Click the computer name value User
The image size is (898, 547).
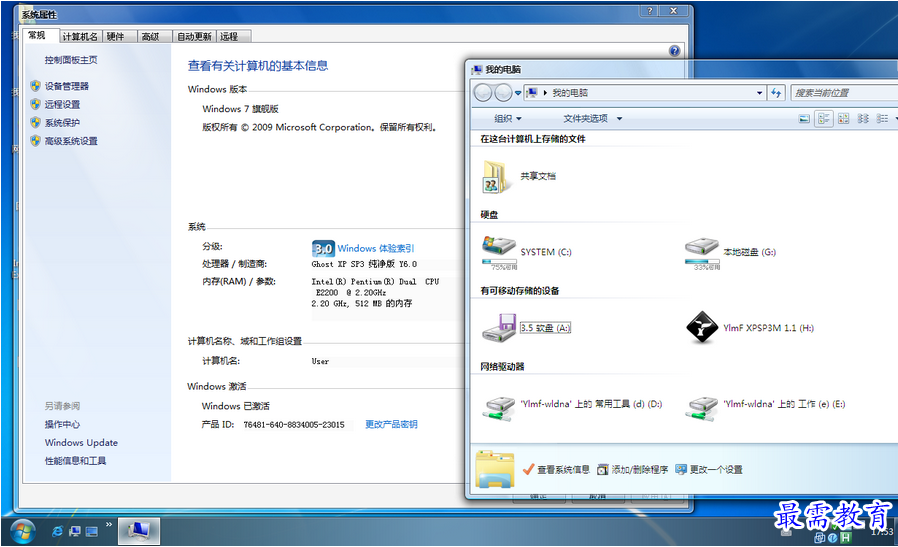point(320,361)
